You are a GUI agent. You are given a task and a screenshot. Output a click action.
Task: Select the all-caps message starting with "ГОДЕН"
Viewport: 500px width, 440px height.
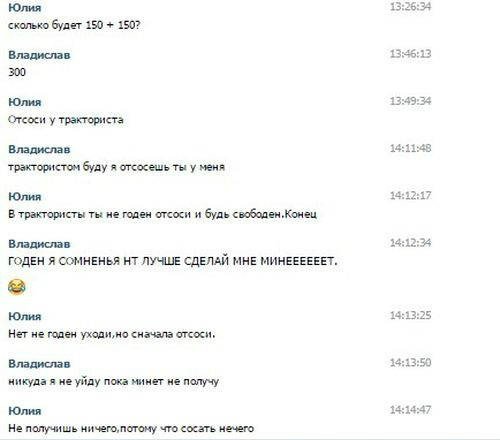point(173,261)
